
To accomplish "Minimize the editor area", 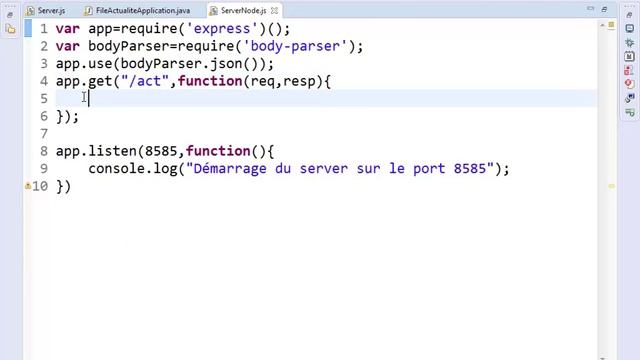I will pos(590,9).
